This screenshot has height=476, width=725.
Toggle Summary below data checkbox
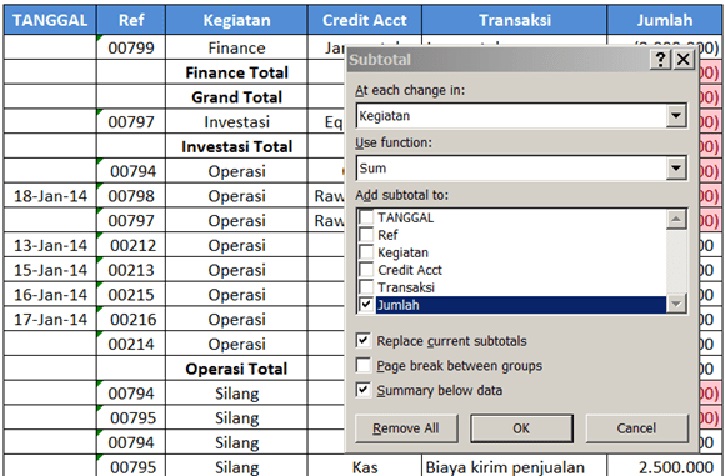(x=363, y=390)
